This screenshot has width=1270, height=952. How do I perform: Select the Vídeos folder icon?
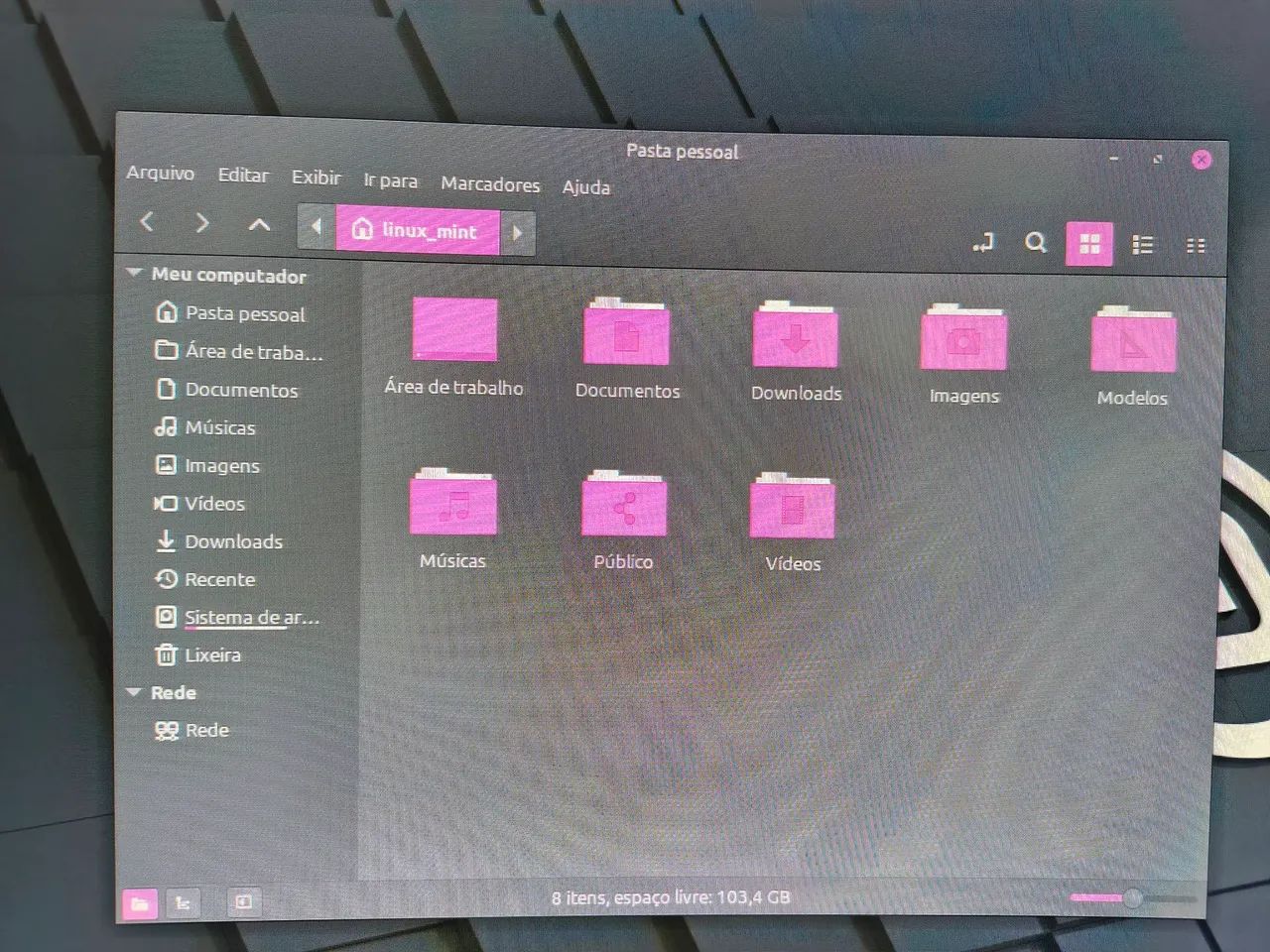click(x=792, y=505)
